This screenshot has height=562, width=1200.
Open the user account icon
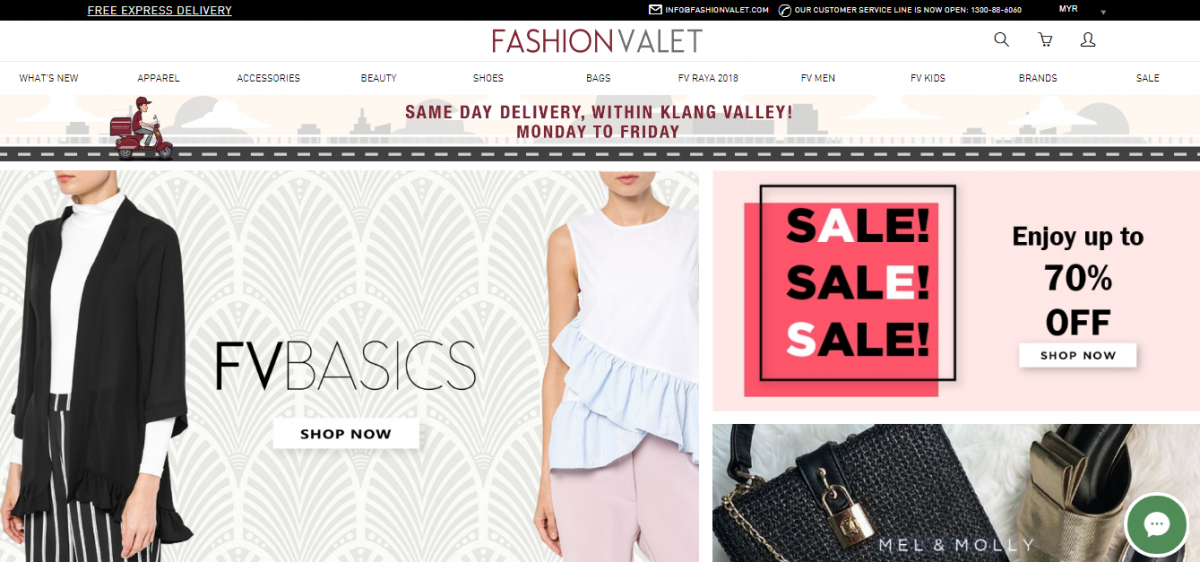(1088, 40)
